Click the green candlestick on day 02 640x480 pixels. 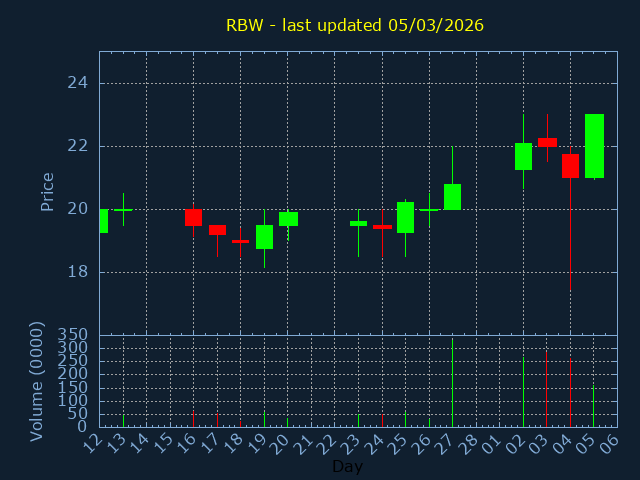(523, 156)
